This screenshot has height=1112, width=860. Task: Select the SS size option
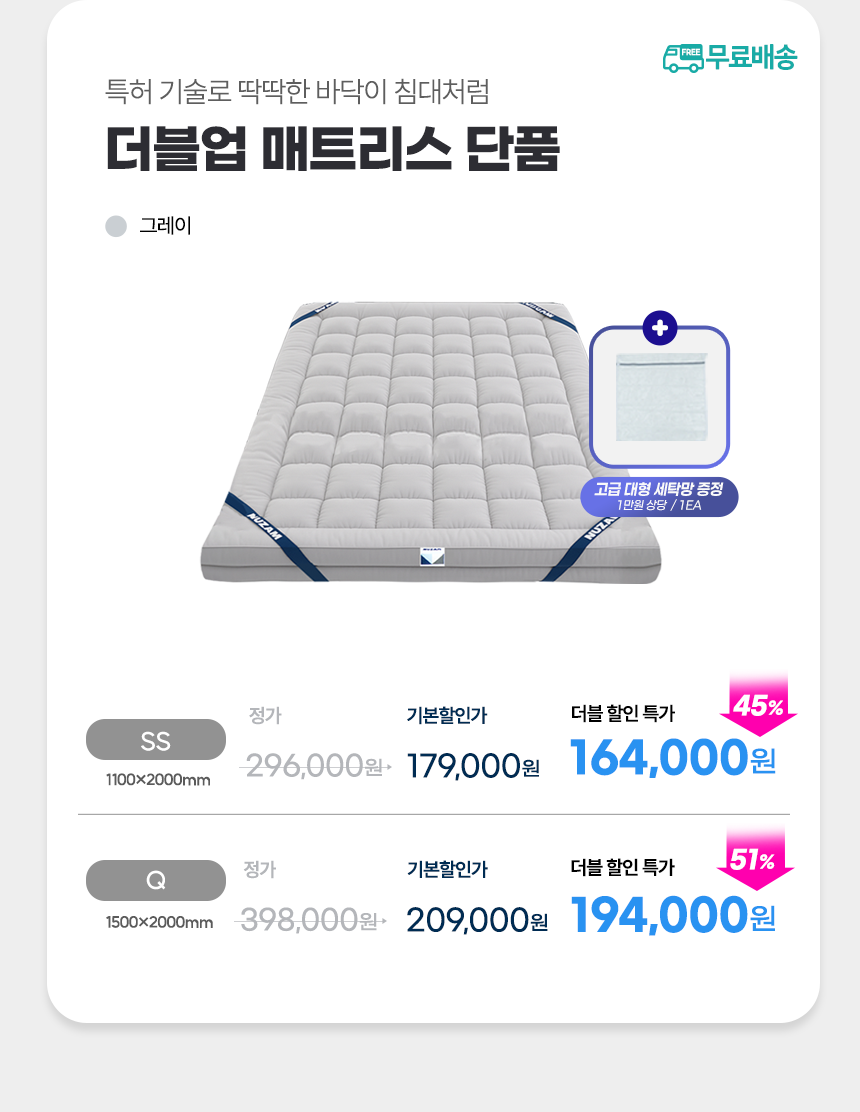(x=156, y=740)
